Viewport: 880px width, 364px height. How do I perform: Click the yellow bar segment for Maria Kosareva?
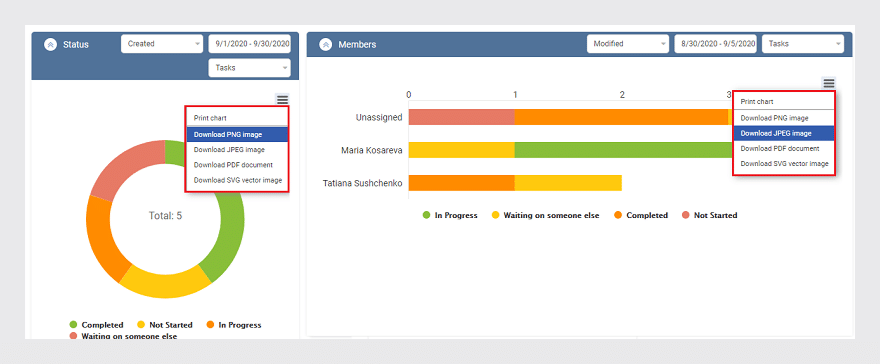461,150
